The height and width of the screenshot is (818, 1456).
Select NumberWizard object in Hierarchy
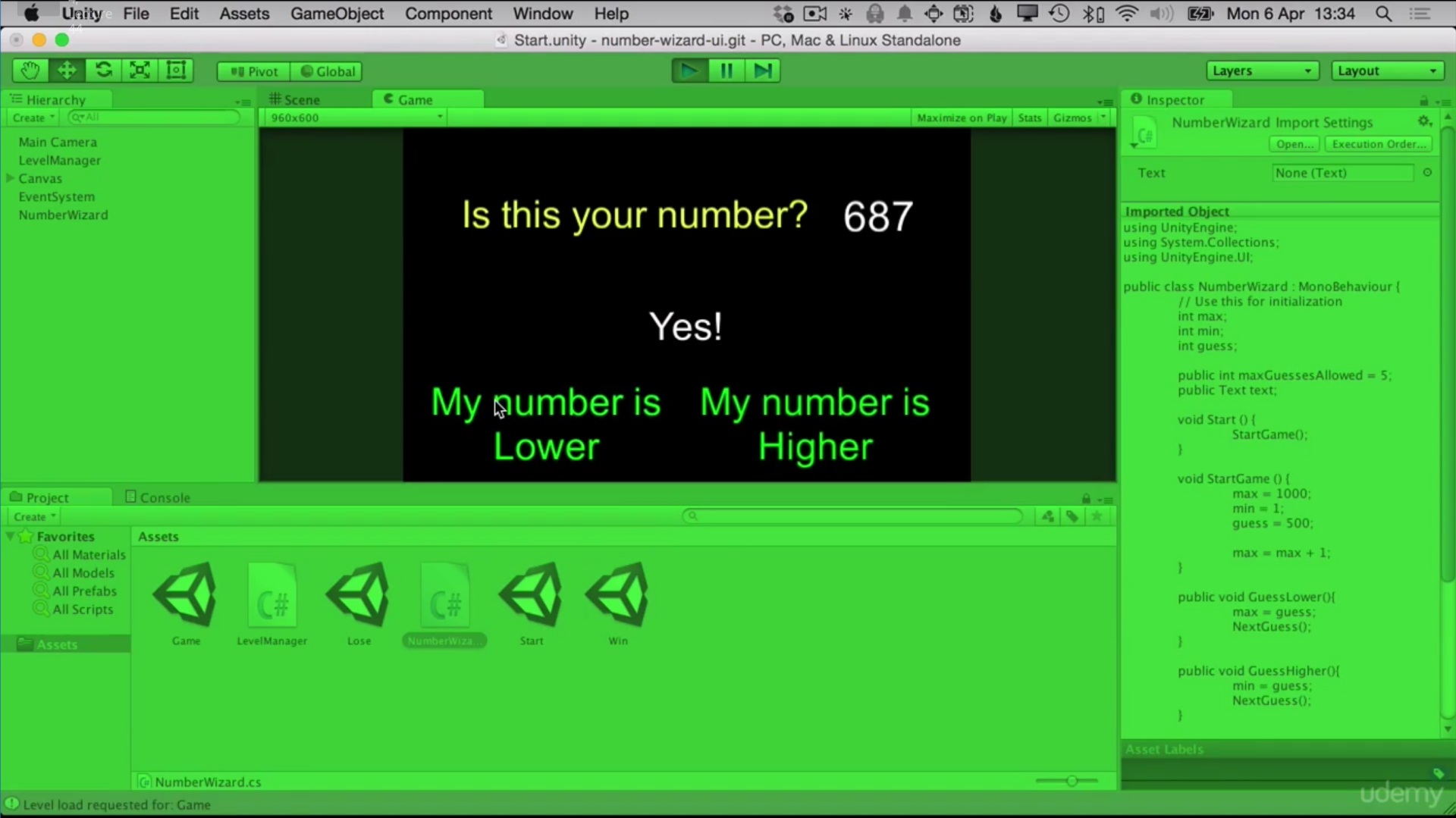point(63,215)
